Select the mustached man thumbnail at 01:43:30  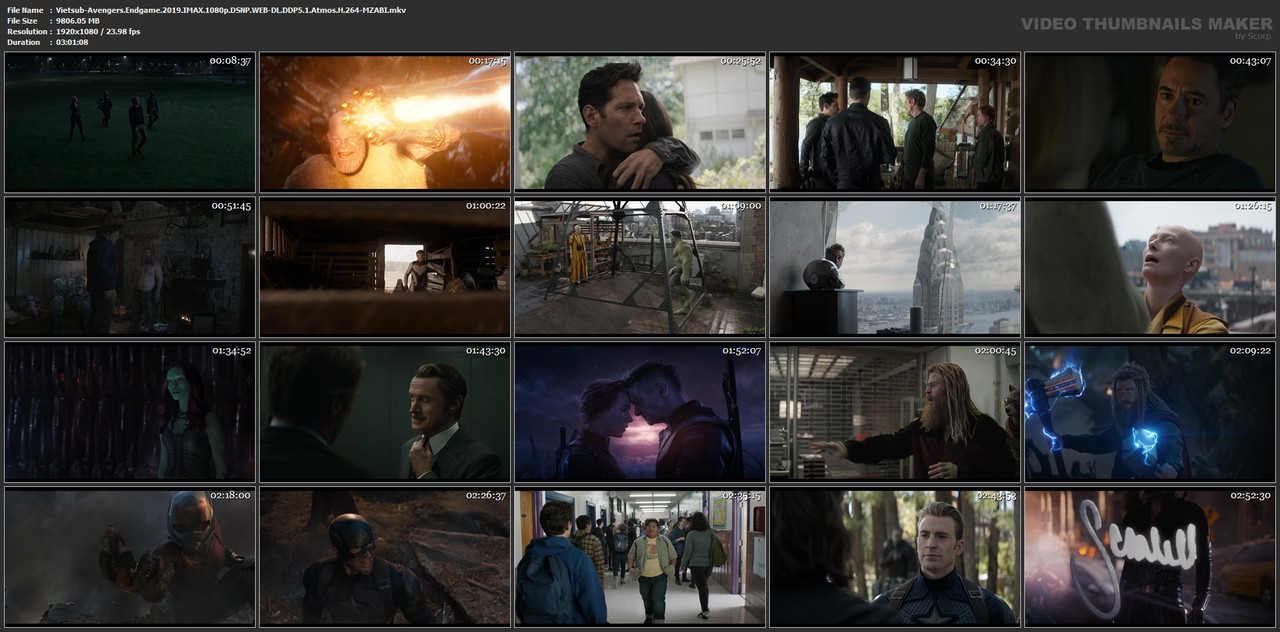[385, 412]
